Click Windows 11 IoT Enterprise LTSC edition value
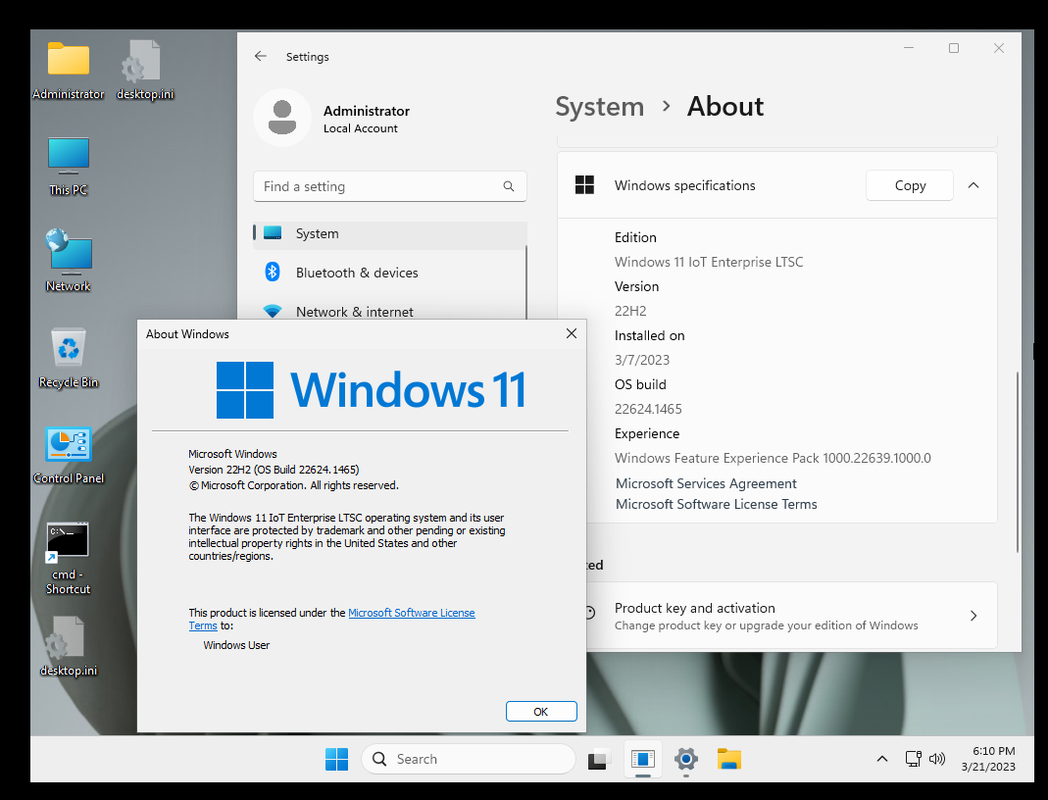 click(708, 262)
